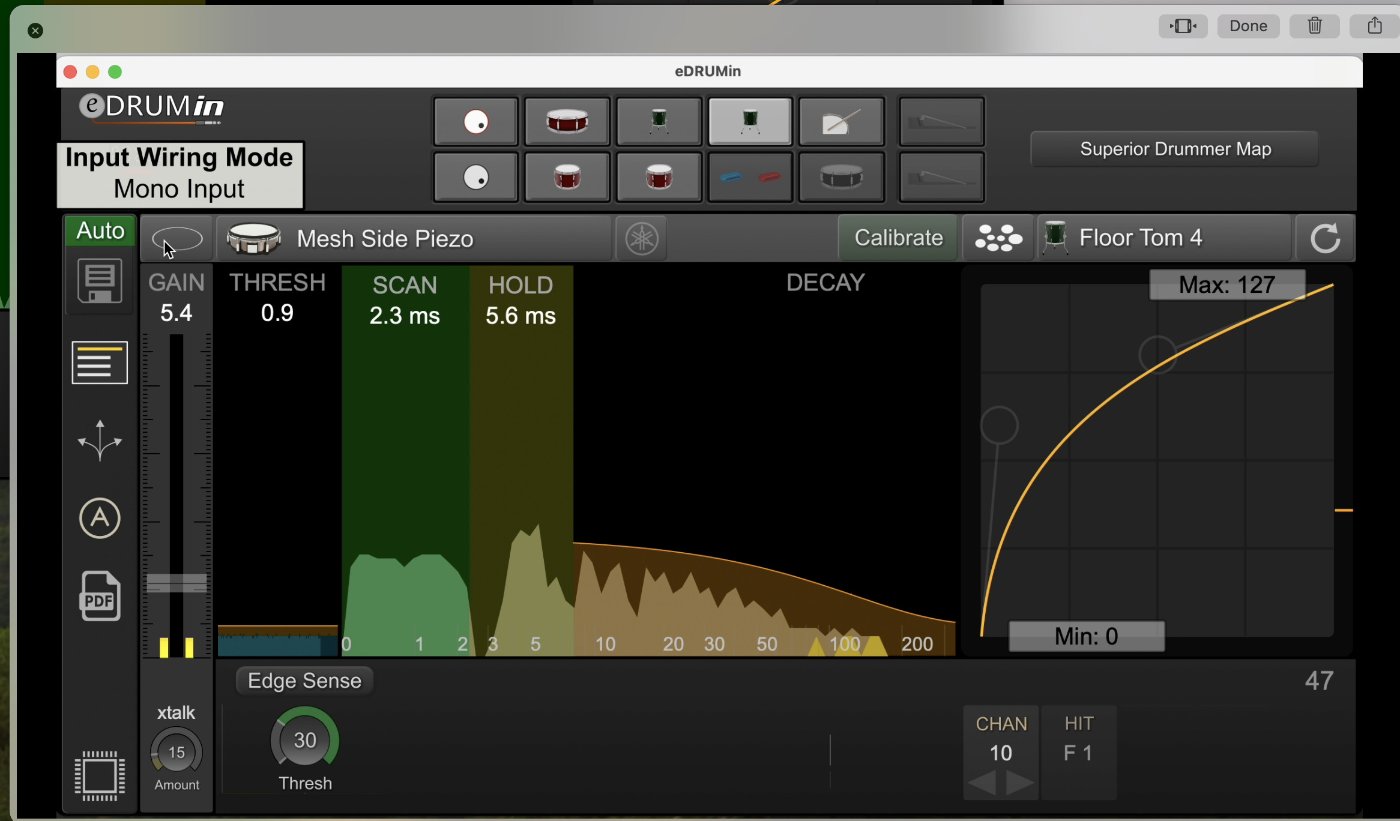Select the blue and red pads input

(750, 177)
